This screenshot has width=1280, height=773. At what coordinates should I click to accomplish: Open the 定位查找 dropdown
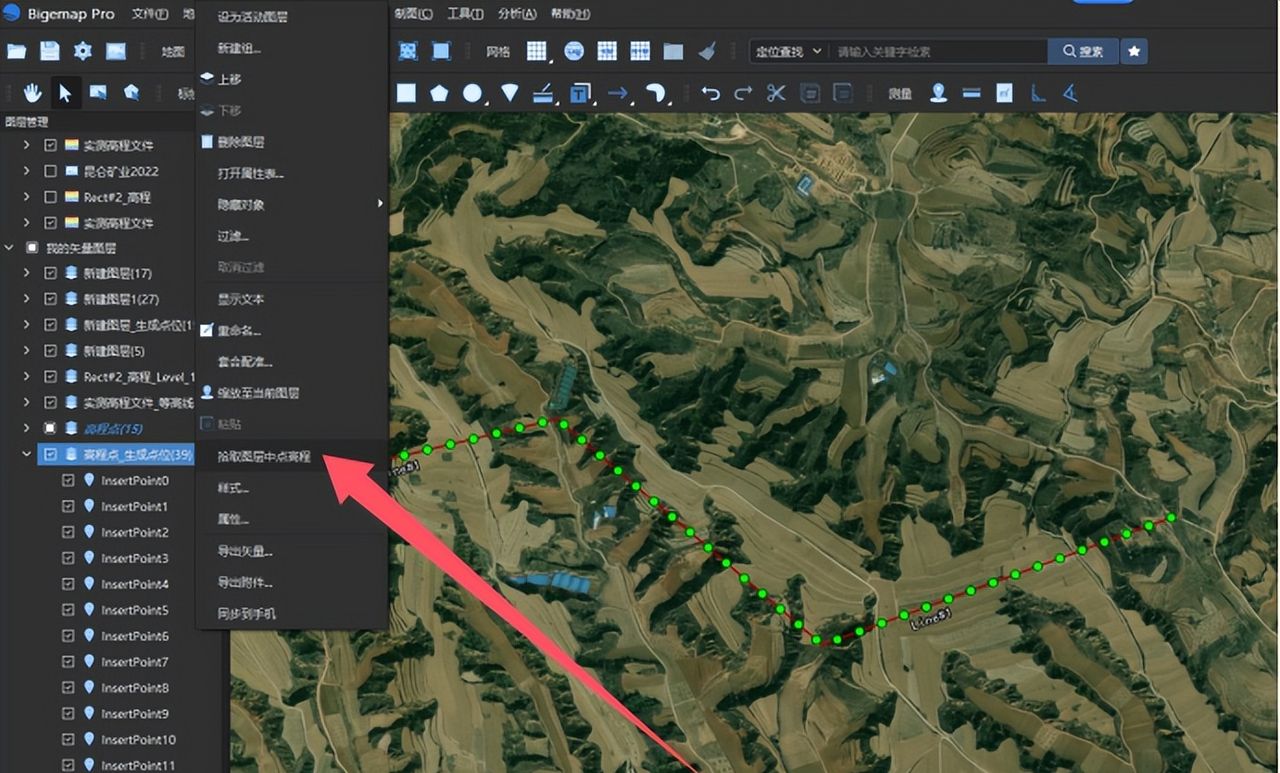tap(789, 51)
